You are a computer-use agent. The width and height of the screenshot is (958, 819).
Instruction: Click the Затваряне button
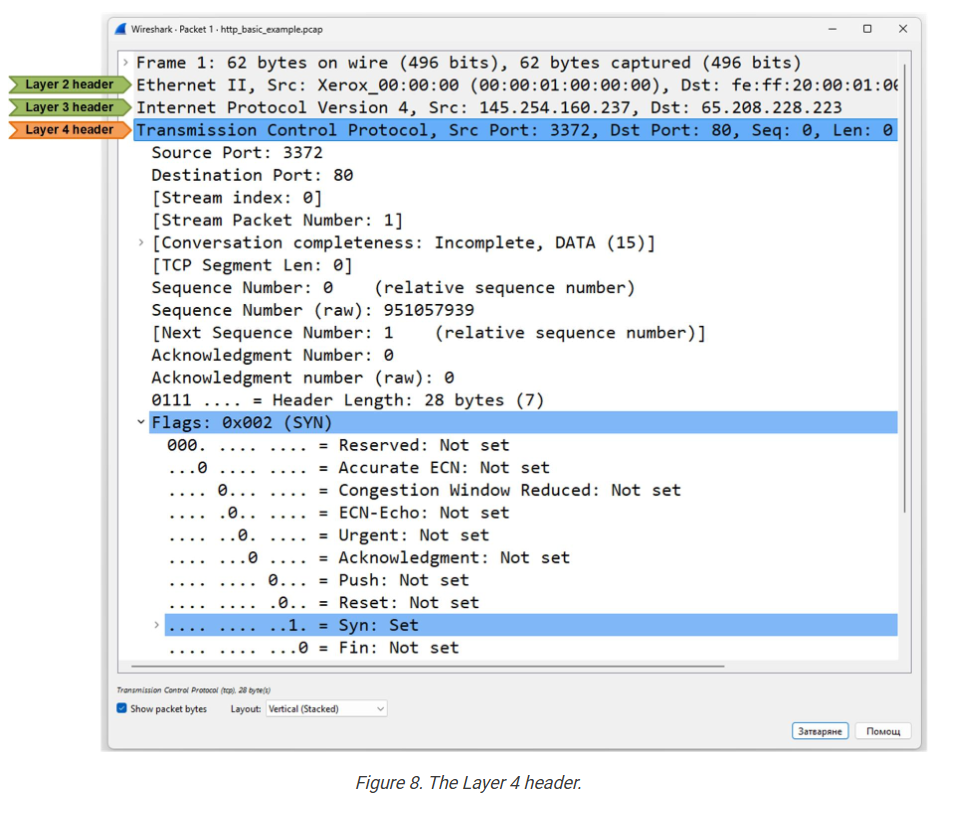(820, 731)
